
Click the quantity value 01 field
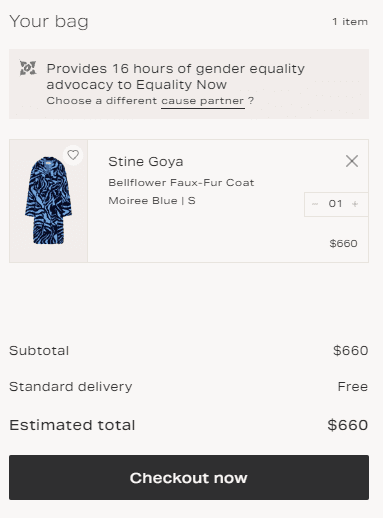point(335,204)
